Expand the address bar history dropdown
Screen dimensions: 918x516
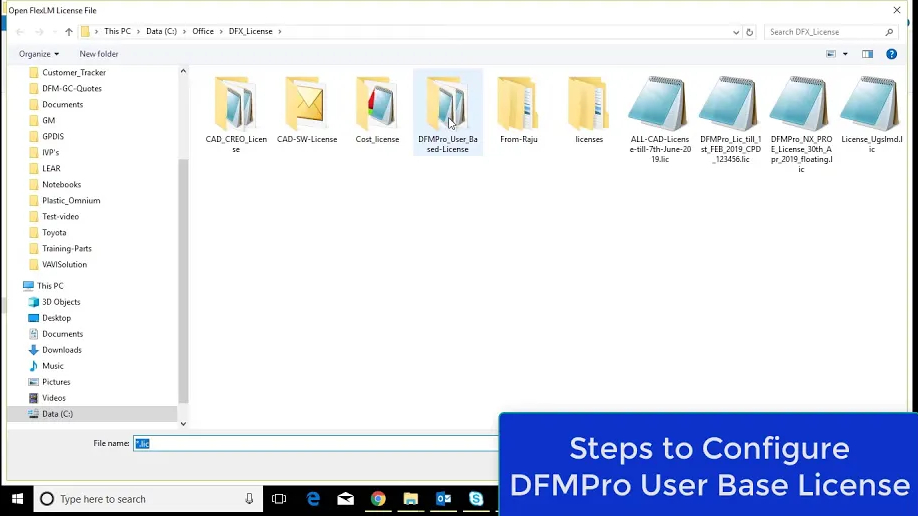pos(736,32)
